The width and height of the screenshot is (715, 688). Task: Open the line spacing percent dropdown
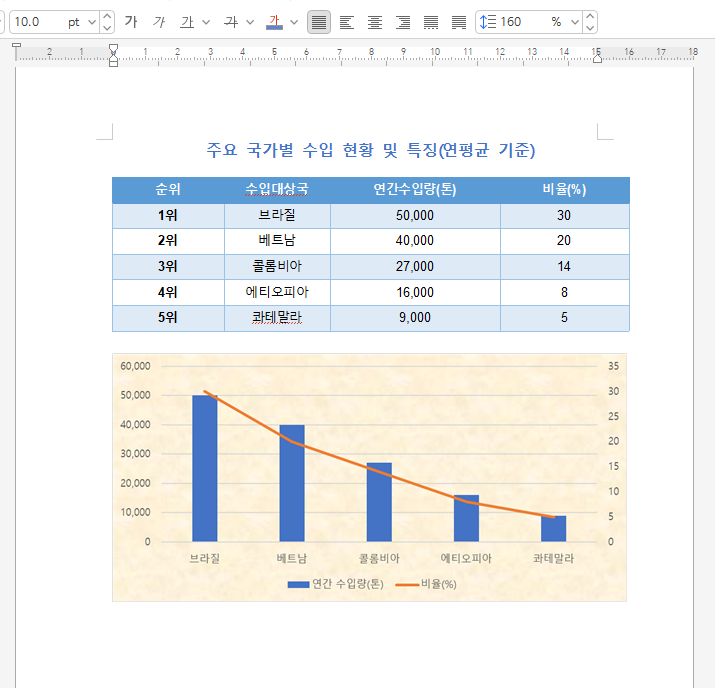[575, 22]
